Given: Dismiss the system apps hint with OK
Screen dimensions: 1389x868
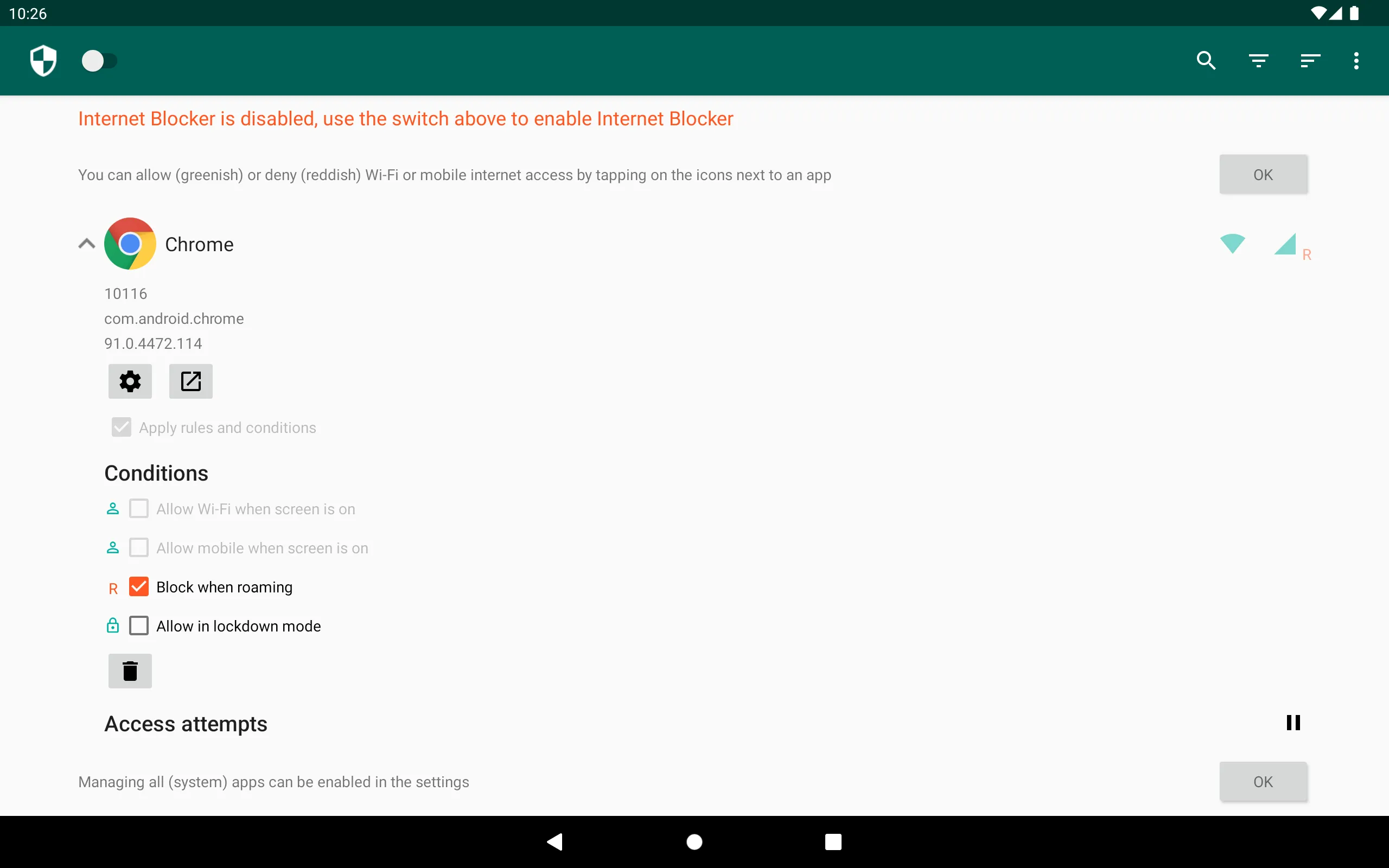Looking at the screenshot, I should click(1263, 782).
